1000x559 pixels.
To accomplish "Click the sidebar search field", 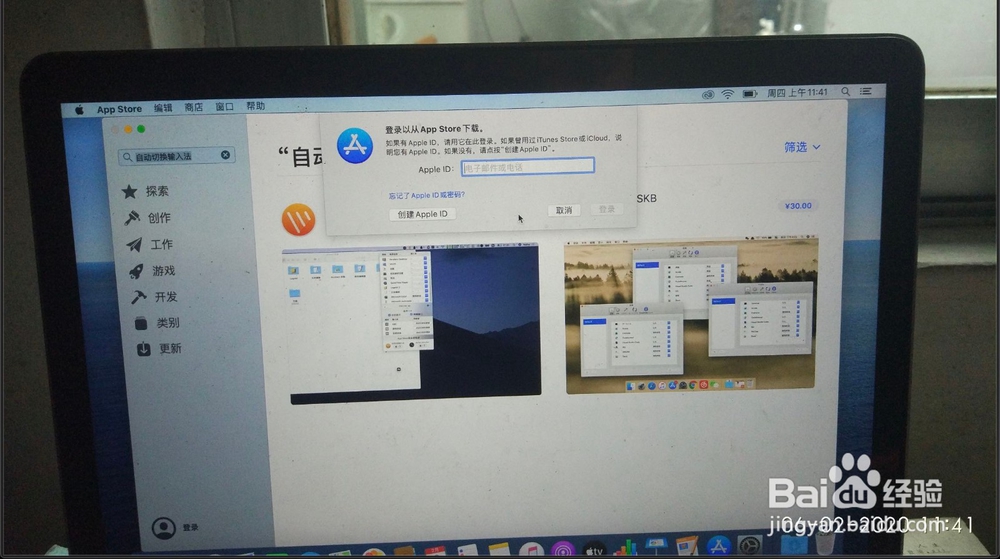I will [177, 156].
